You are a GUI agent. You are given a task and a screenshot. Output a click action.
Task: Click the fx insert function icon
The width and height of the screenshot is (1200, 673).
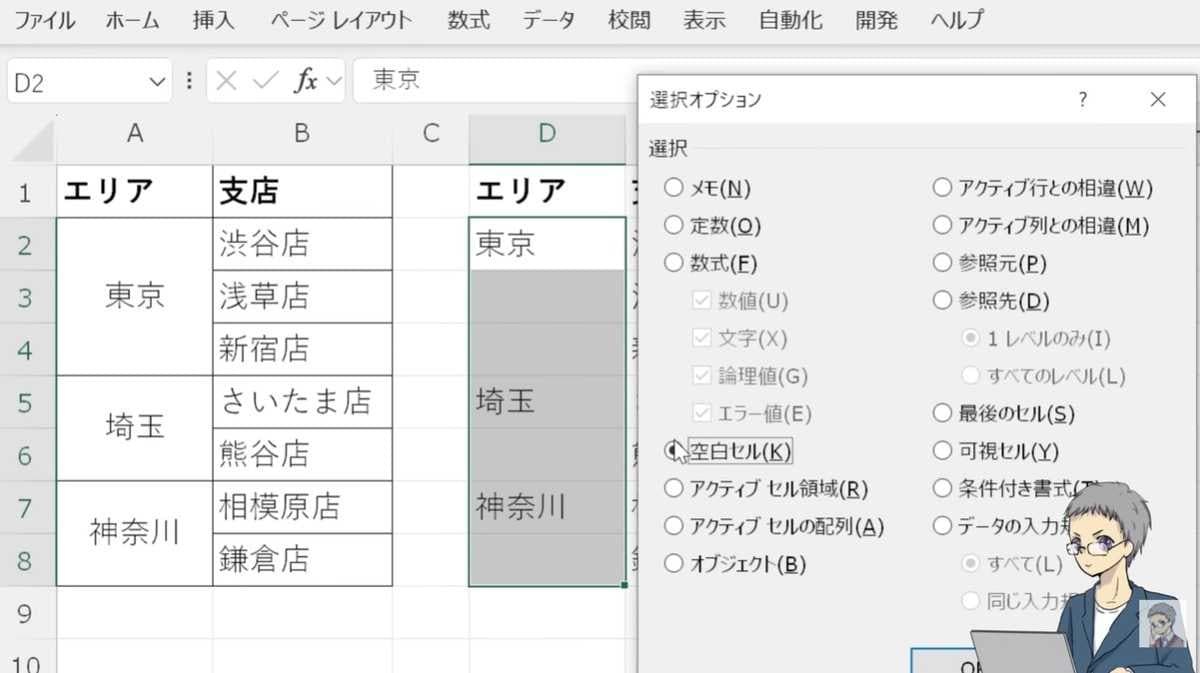click(305, 81)
